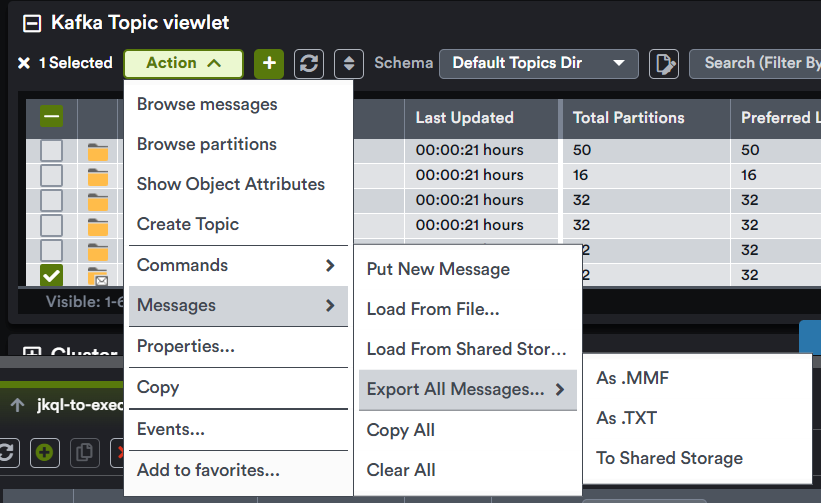Click the copy pages icon in bottom toolbar
This screenshot has height=503, width=821.
click(x=84, y=452)
